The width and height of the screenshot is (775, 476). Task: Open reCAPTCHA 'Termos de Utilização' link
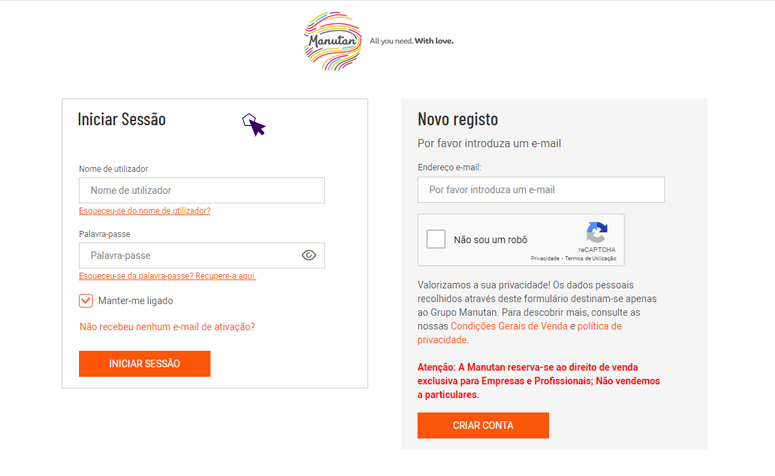pyautogui.click(x=591, y=259)
